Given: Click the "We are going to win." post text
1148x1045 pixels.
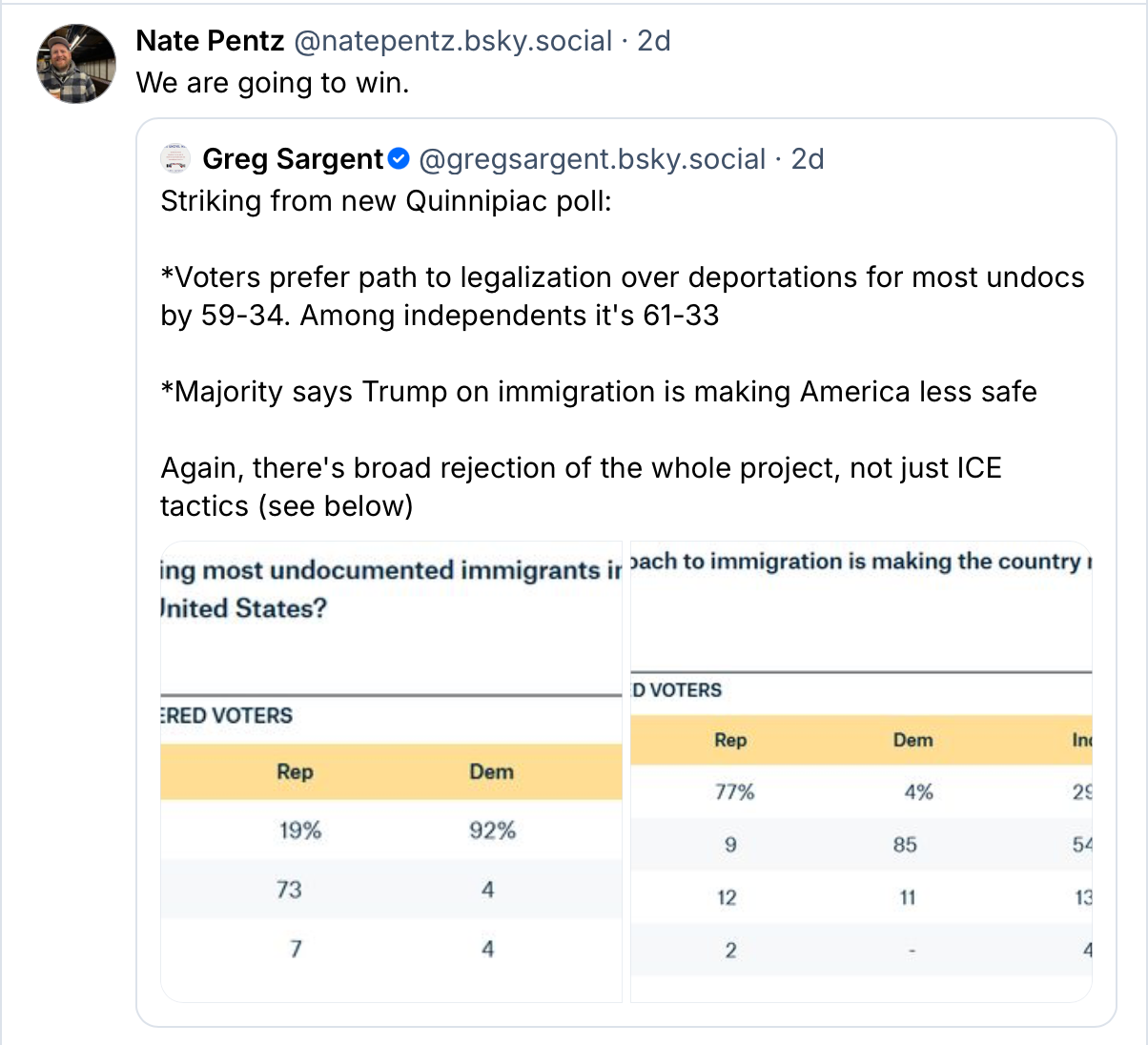Looking at the screenshot, I should (273, 83).
